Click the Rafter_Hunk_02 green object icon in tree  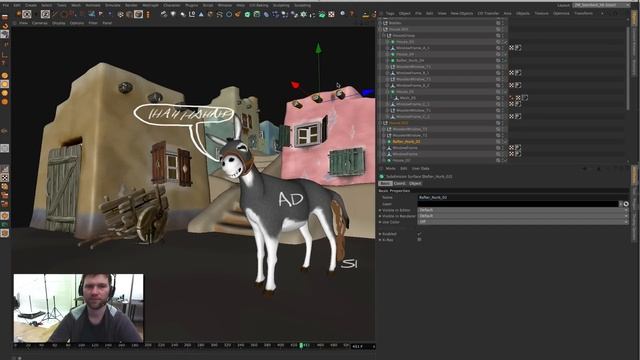tap(389, 142)
